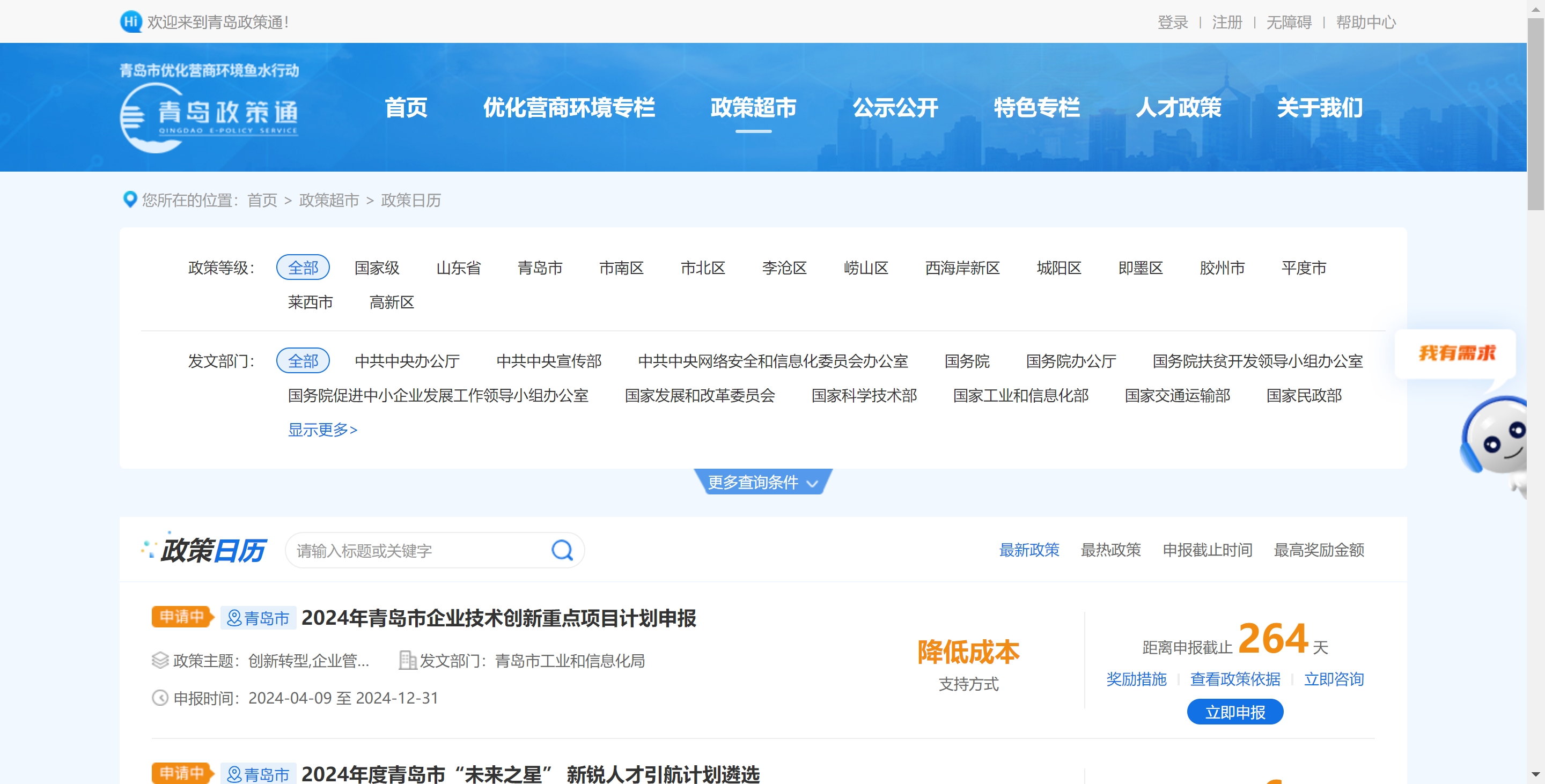Expand departments with 显示更多
The height and width of the screenshot is (784, 1545).
(x=322, y=429)
